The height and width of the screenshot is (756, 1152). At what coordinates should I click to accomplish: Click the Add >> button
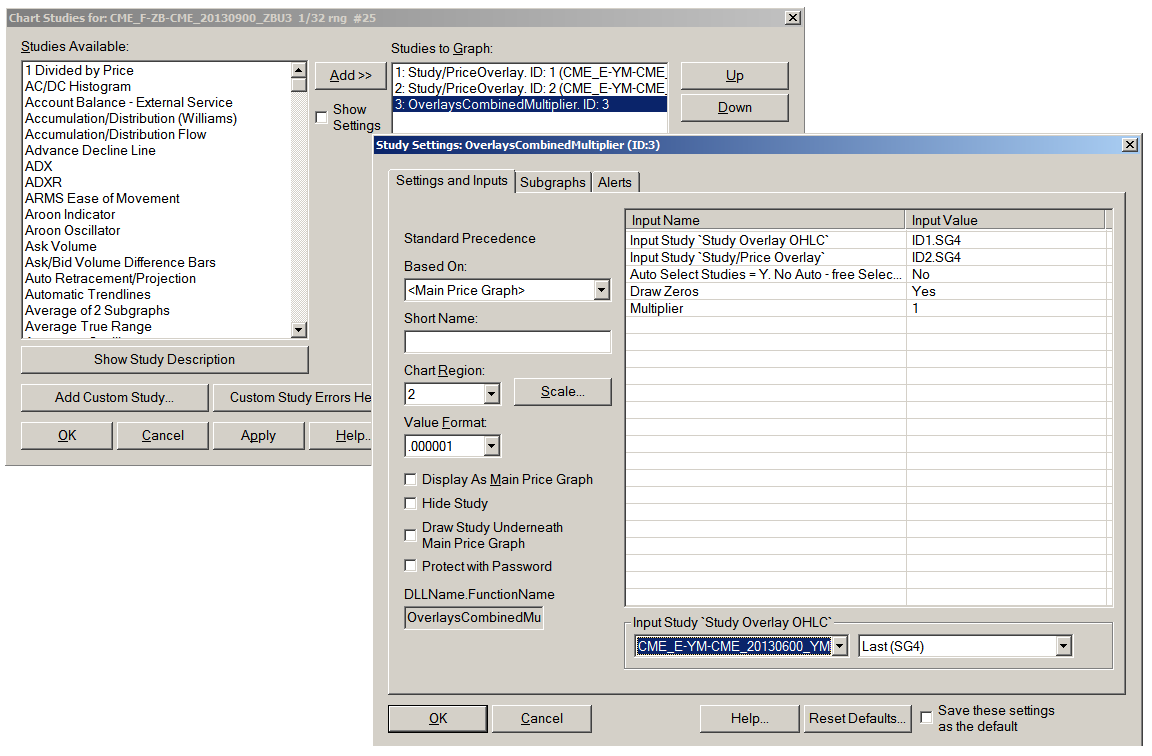(350, 76)
